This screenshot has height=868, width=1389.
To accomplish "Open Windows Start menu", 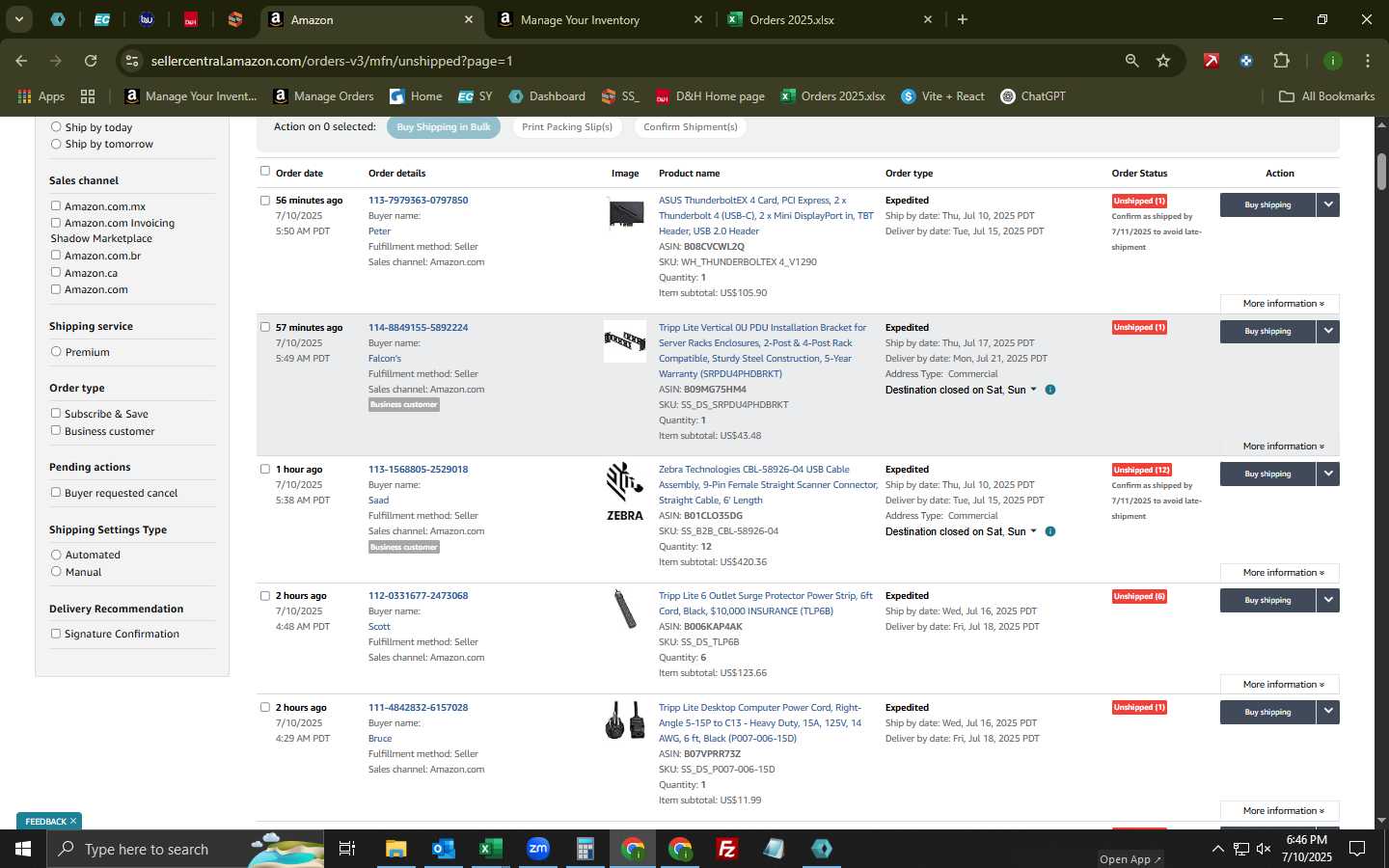I will pyautogui.click(x=23, y=849).
